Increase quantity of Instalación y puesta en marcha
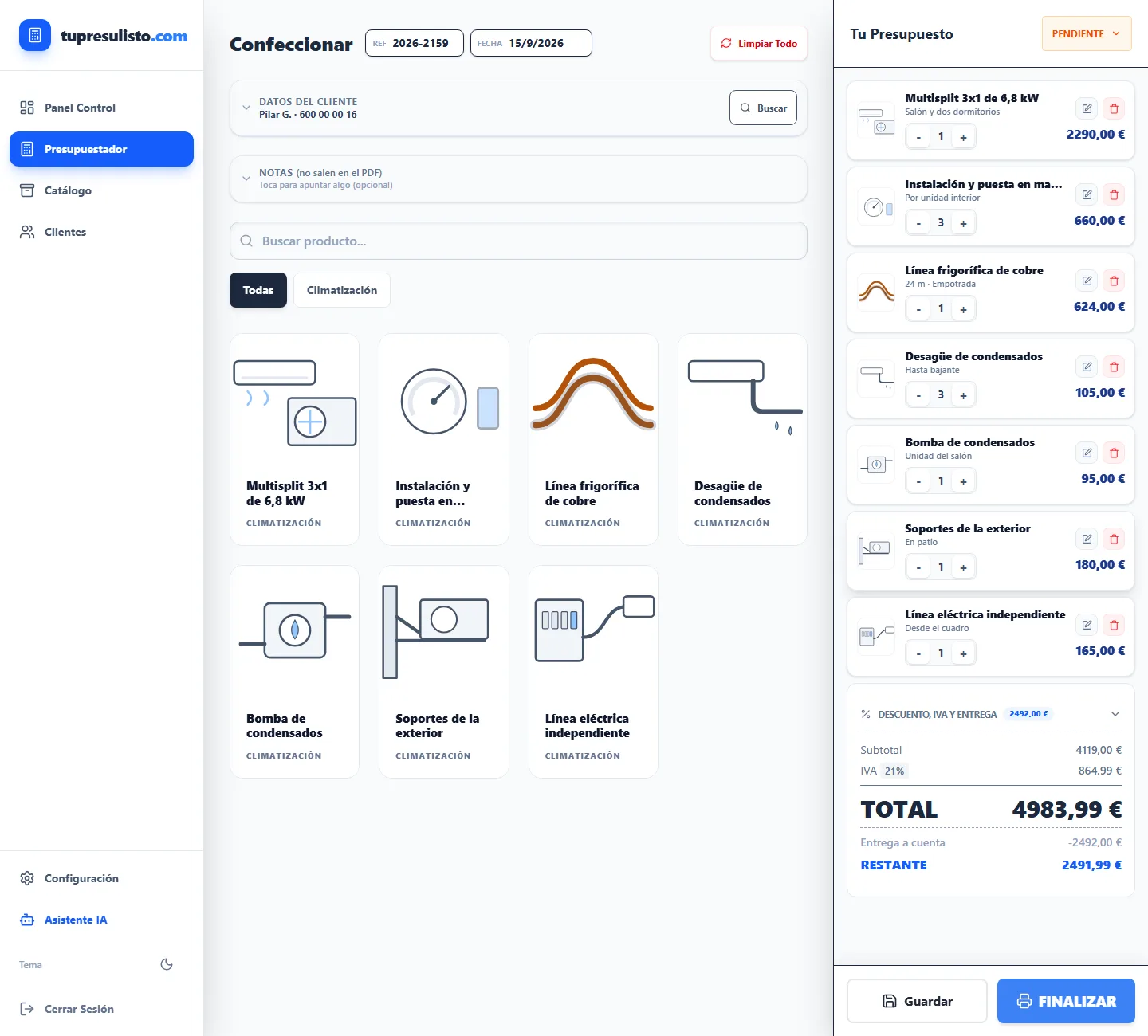 [963, 223]
